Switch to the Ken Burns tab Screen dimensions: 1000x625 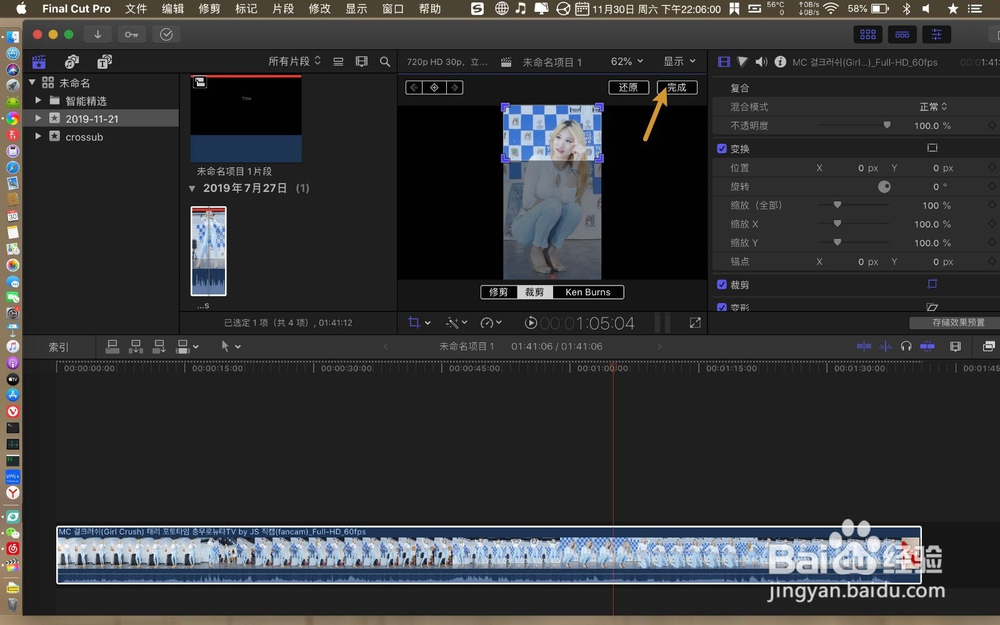click(587, 292)
